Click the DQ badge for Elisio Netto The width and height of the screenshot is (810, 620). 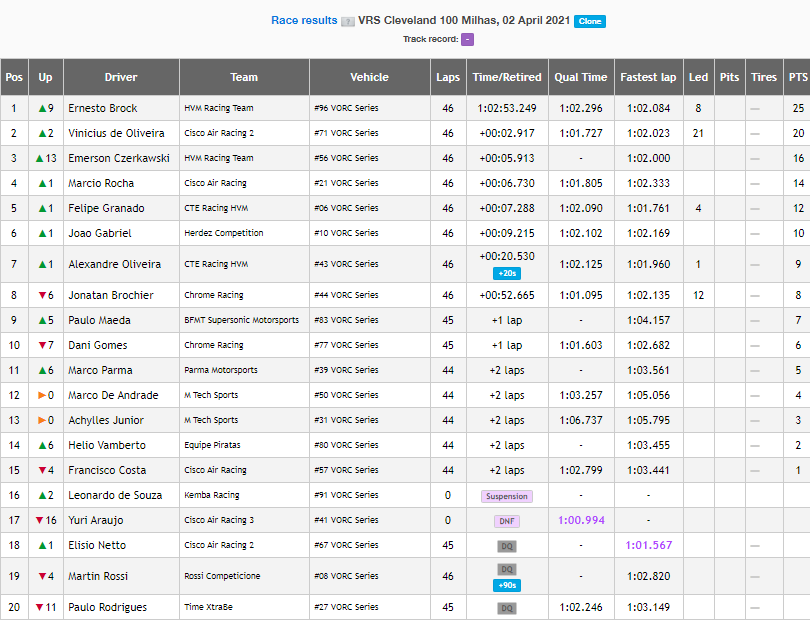[507, 546]
